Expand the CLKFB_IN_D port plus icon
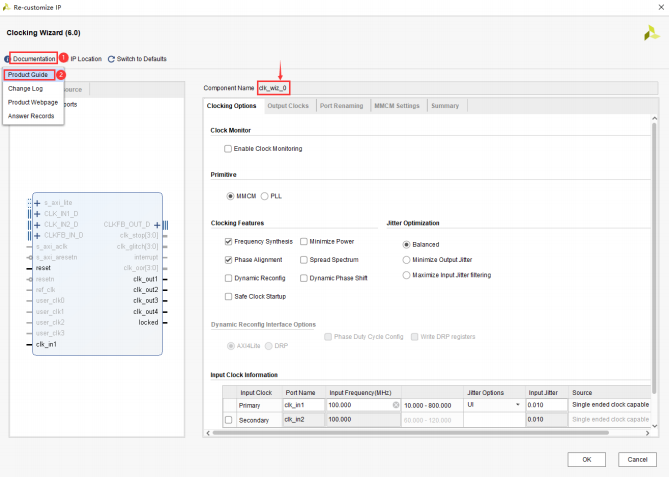 pos(37,236)
